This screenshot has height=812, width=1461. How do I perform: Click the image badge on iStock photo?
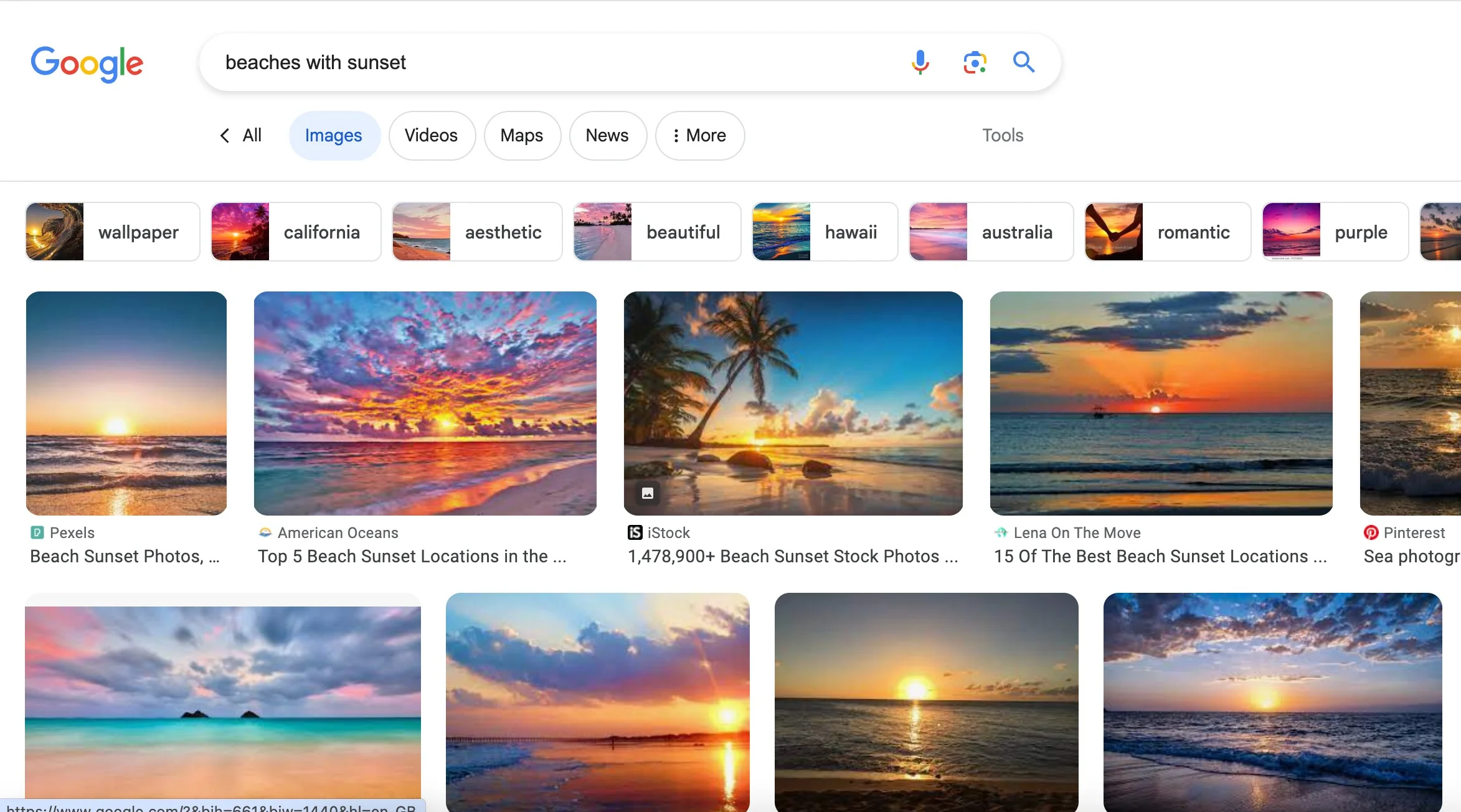pos(648,494)
